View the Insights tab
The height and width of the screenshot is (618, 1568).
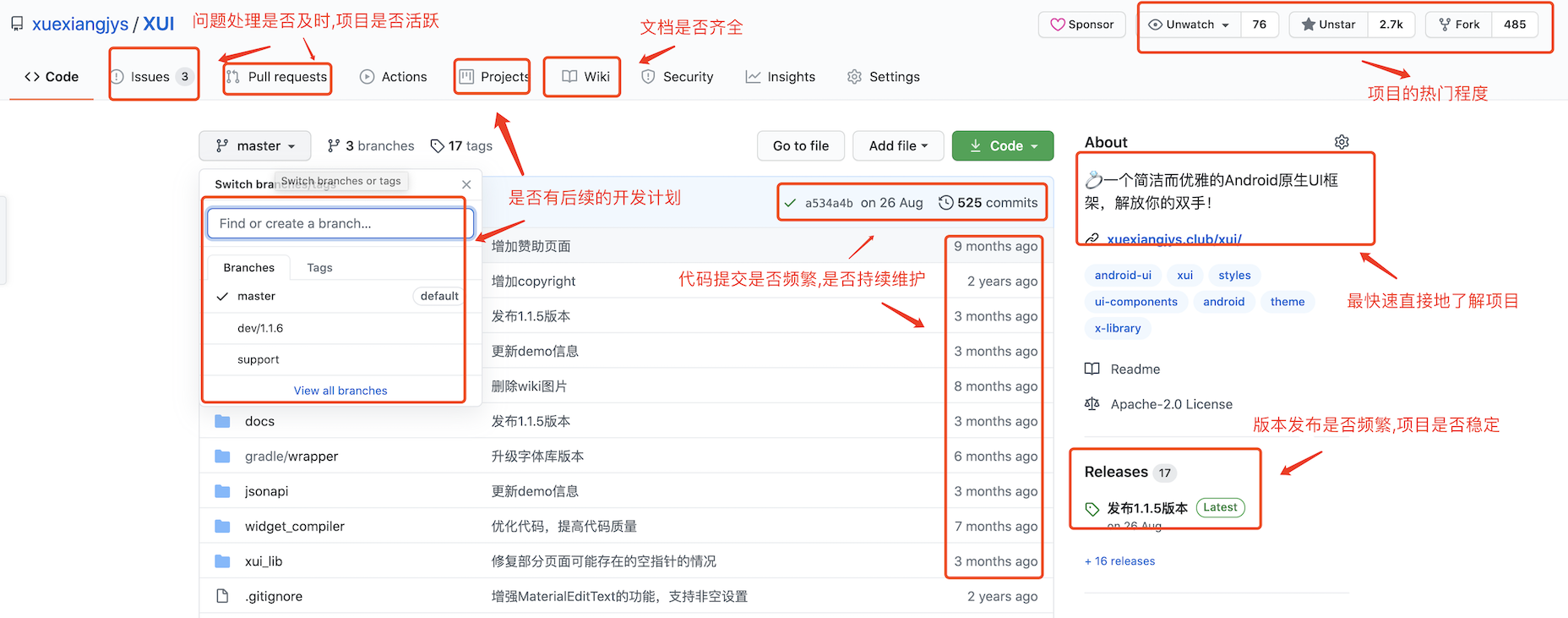pos(781,77)
